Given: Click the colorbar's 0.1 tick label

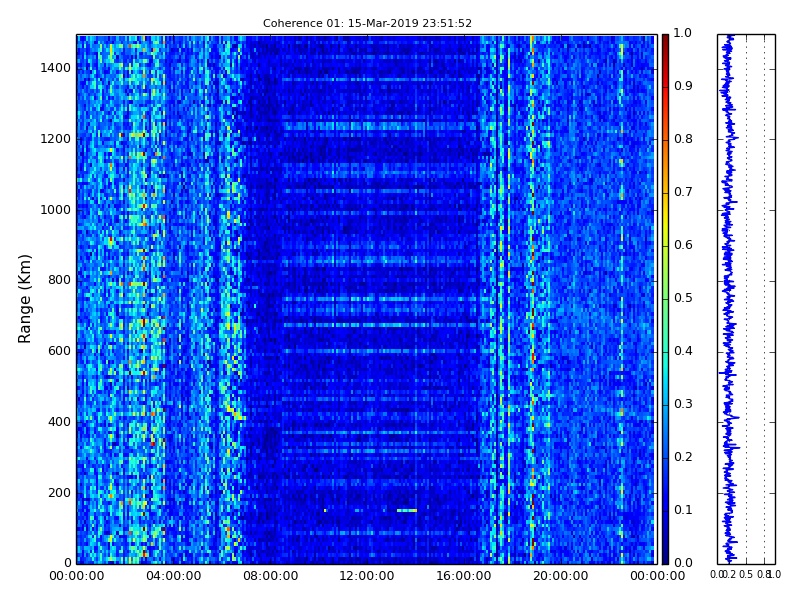Looking at the screenshot, I should (683, 510).
